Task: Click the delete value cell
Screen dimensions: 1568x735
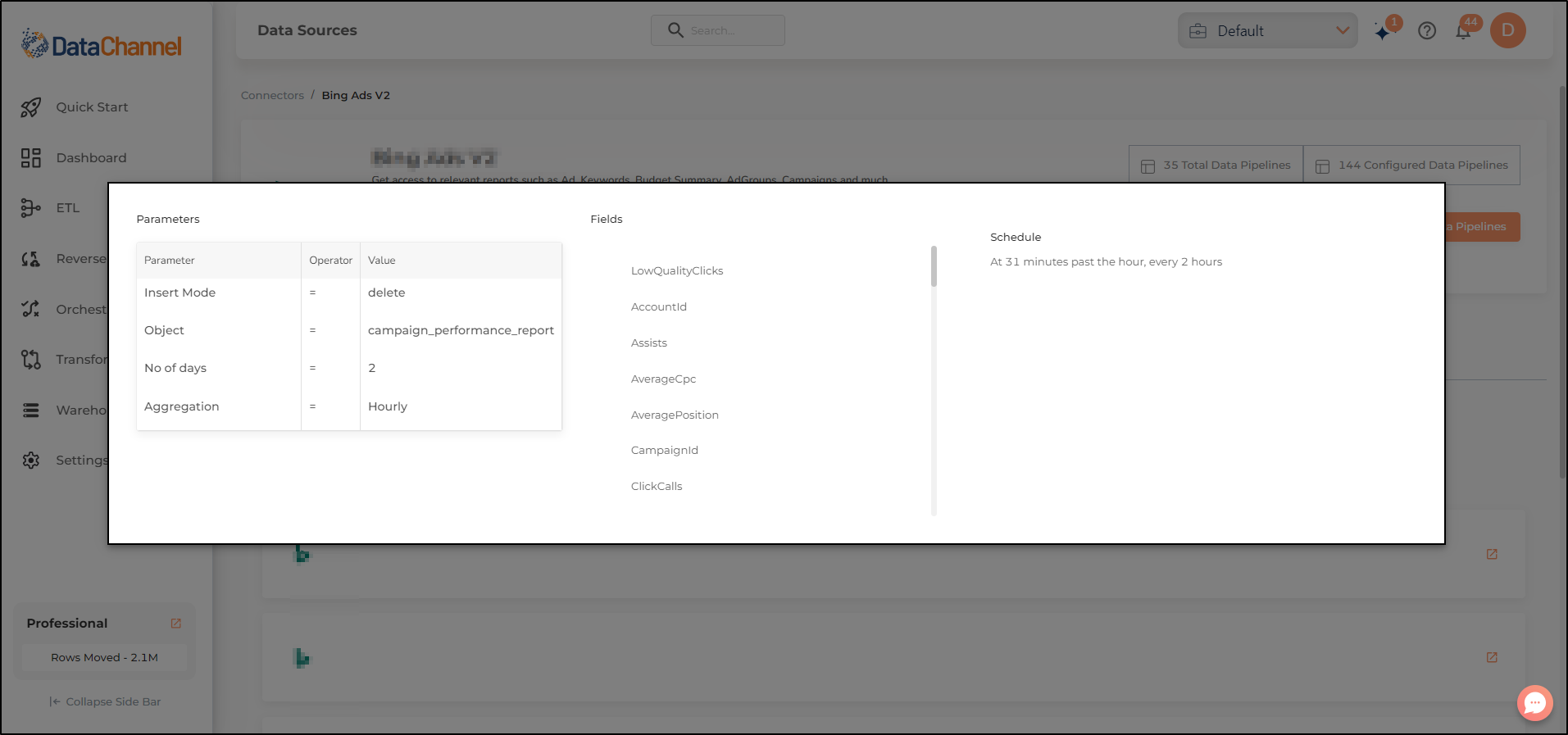Action: [x=461, y=293]
